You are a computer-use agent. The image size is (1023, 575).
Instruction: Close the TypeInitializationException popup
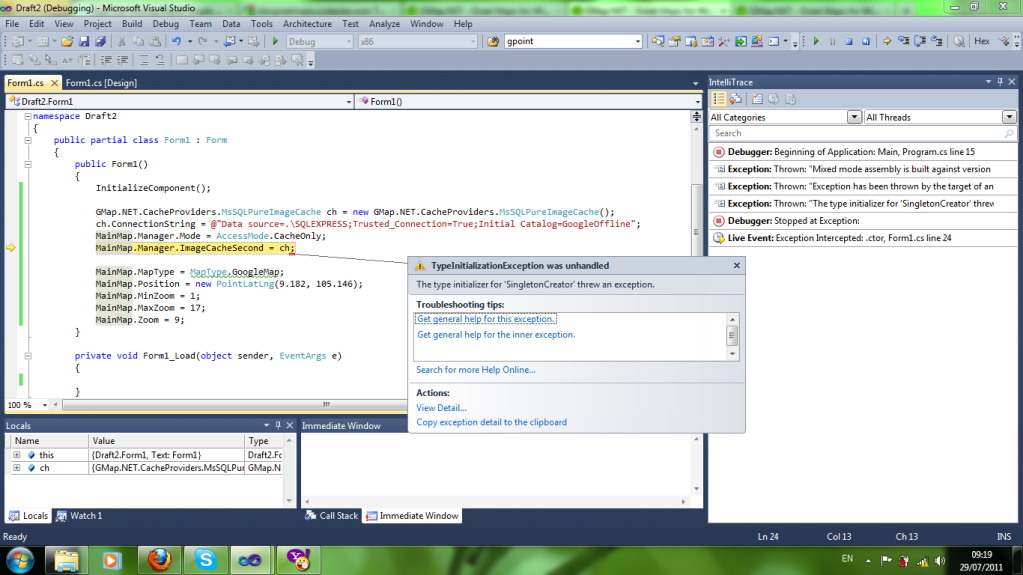coord(737,265)
